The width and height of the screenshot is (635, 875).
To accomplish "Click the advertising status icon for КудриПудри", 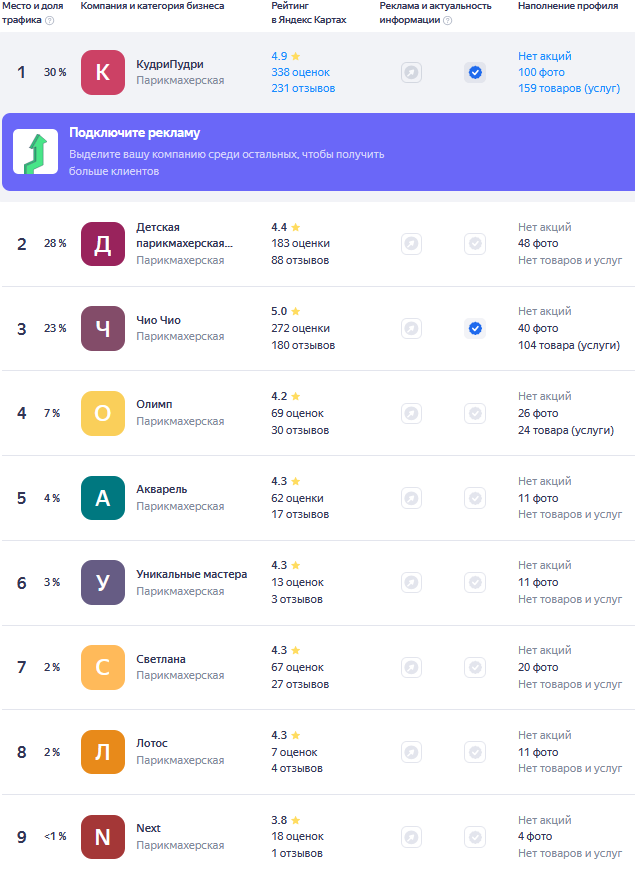I will coord(411,72).
